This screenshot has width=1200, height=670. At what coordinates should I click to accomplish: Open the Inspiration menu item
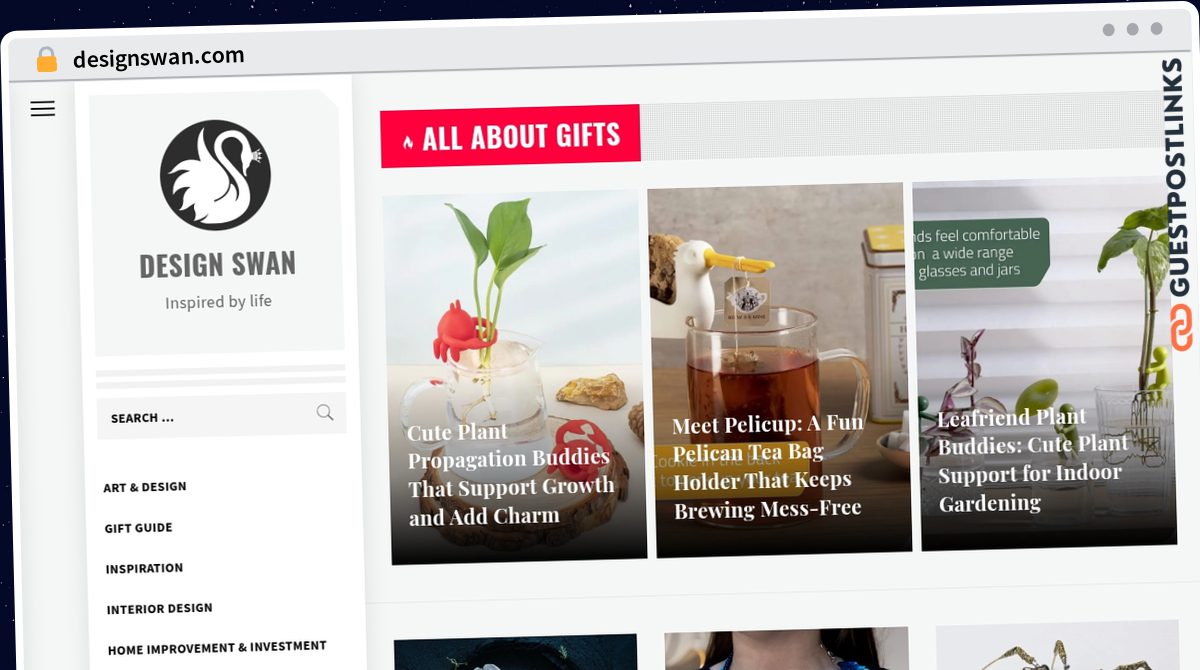pyautogui.click(x=144, y=568)
